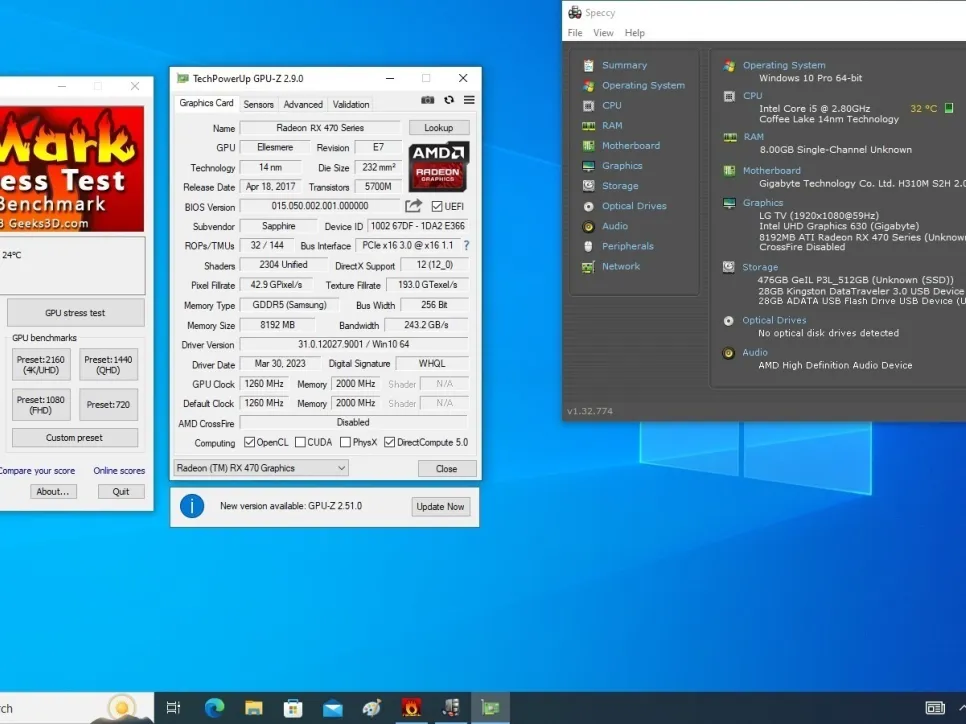Open the Mail app from the taskbar
The width and height of the screenshot is (966, 724).
click(333, 709)
